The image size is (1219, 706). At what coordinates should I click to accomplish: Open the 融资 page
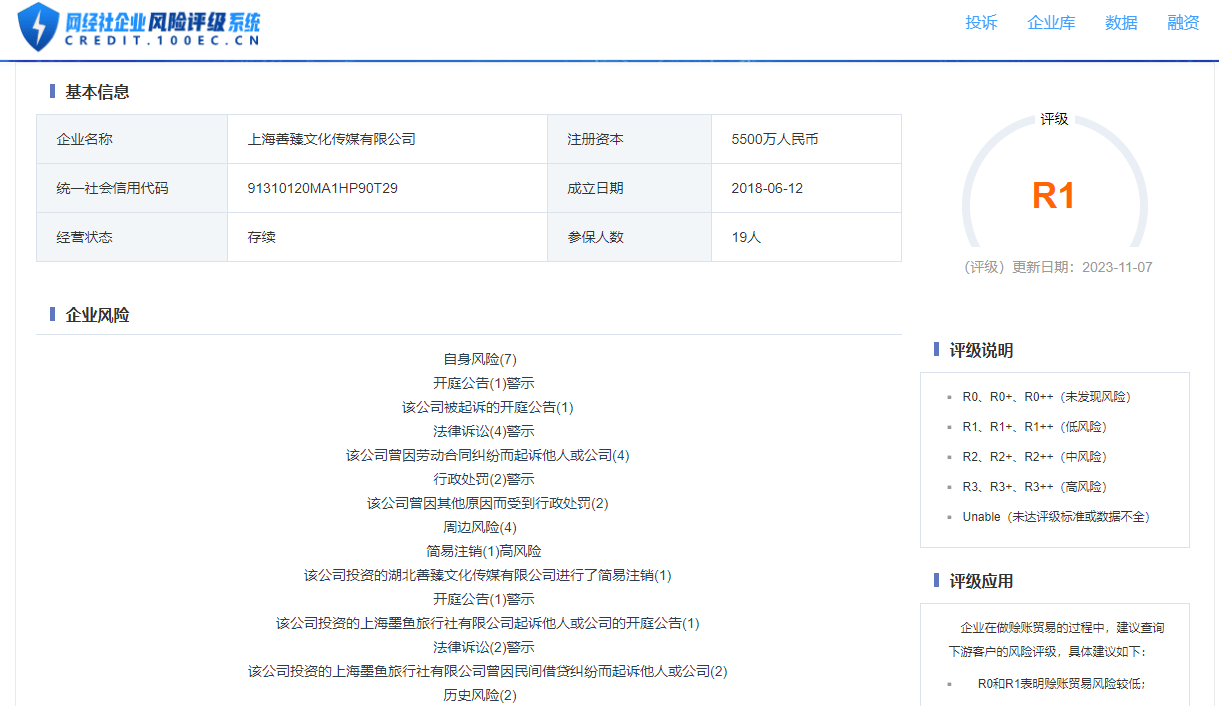click(1182, 22)
